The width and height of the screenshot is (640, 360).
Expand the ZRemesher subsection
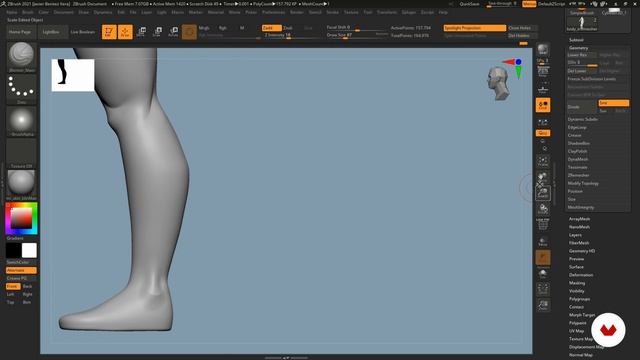point(578,175)
